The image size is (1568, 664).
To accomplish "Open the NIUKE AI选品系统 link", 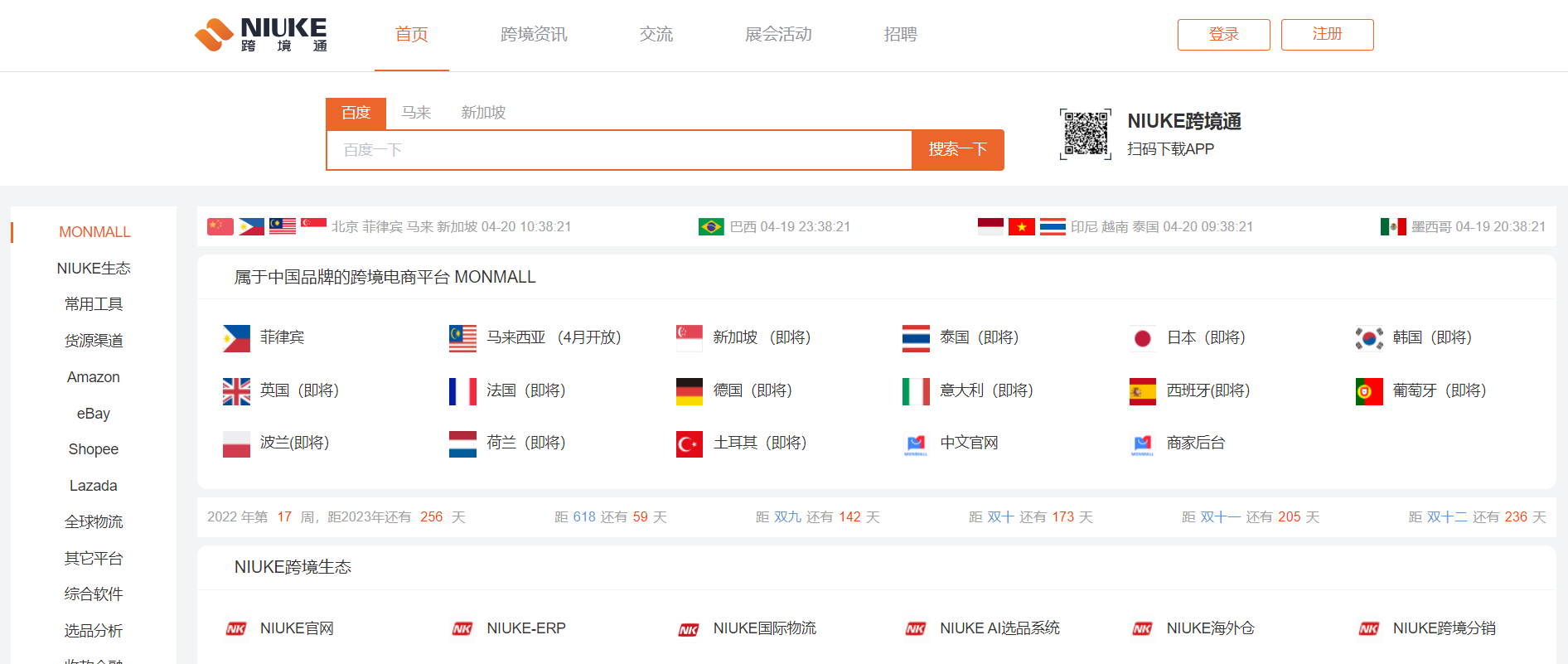I will (x=1000, y=628).
